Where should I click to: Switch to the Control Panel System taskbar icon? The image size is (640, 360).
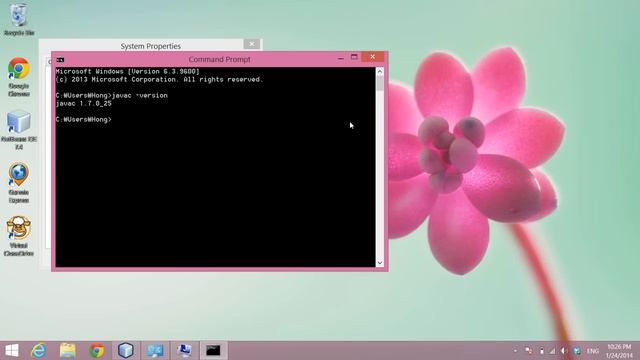click(x=155, y=350)
